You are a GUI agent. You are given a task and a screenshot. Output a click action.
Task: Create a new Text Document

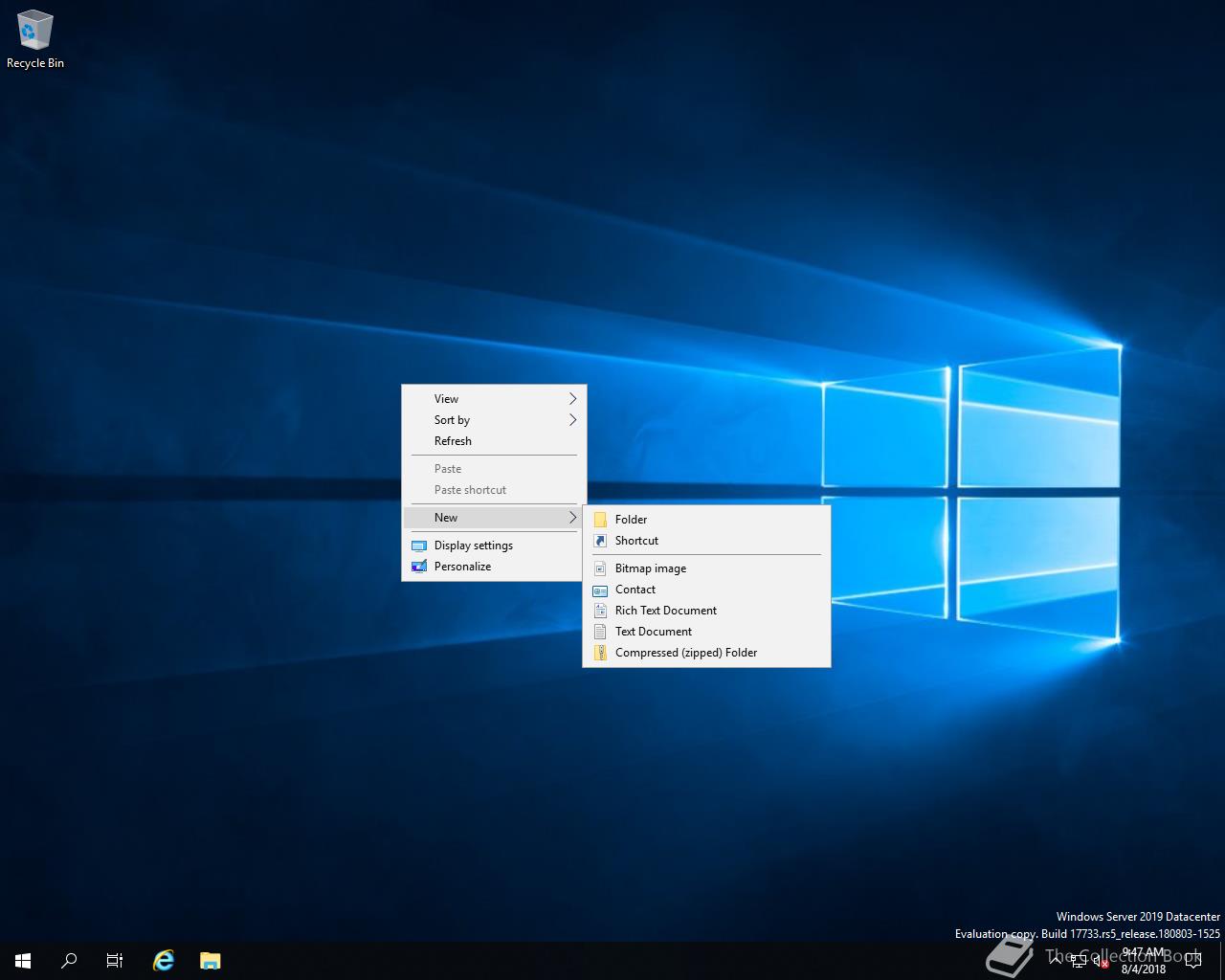tap(706, 632)
